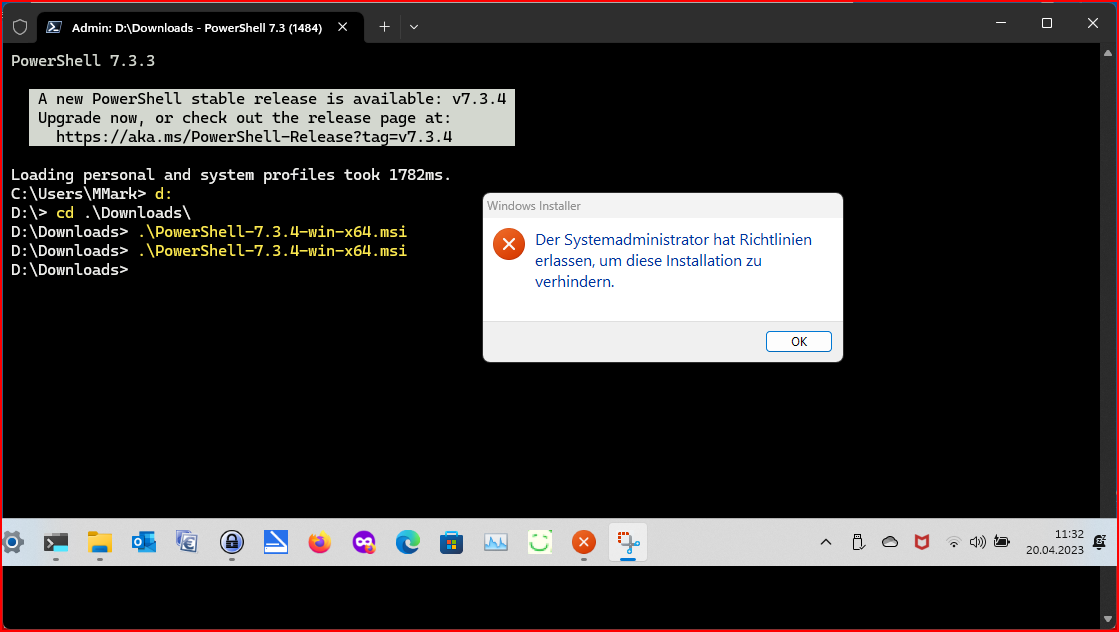Expand hidden system tray icons
This screenshot has width=1119, height=632.
[x=826, y=542]
